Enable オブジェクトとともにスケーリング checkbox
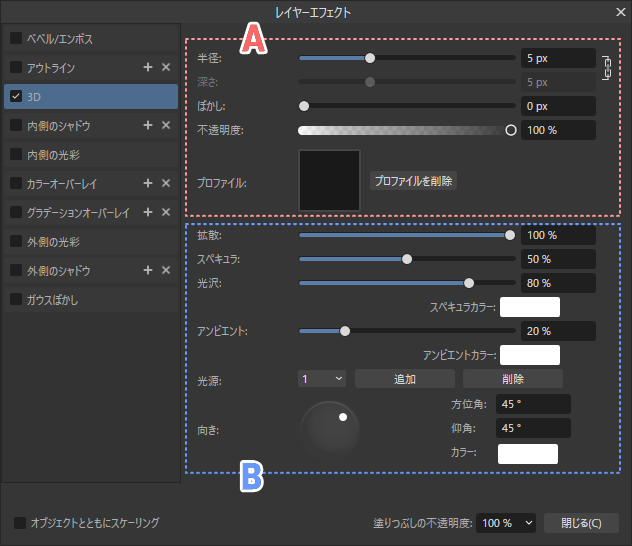 pos(20,522)
